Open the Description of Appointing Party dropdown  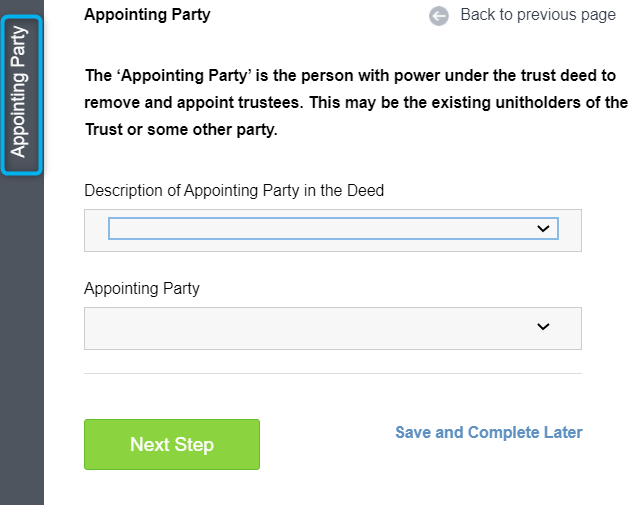click(x=333, y=229)
